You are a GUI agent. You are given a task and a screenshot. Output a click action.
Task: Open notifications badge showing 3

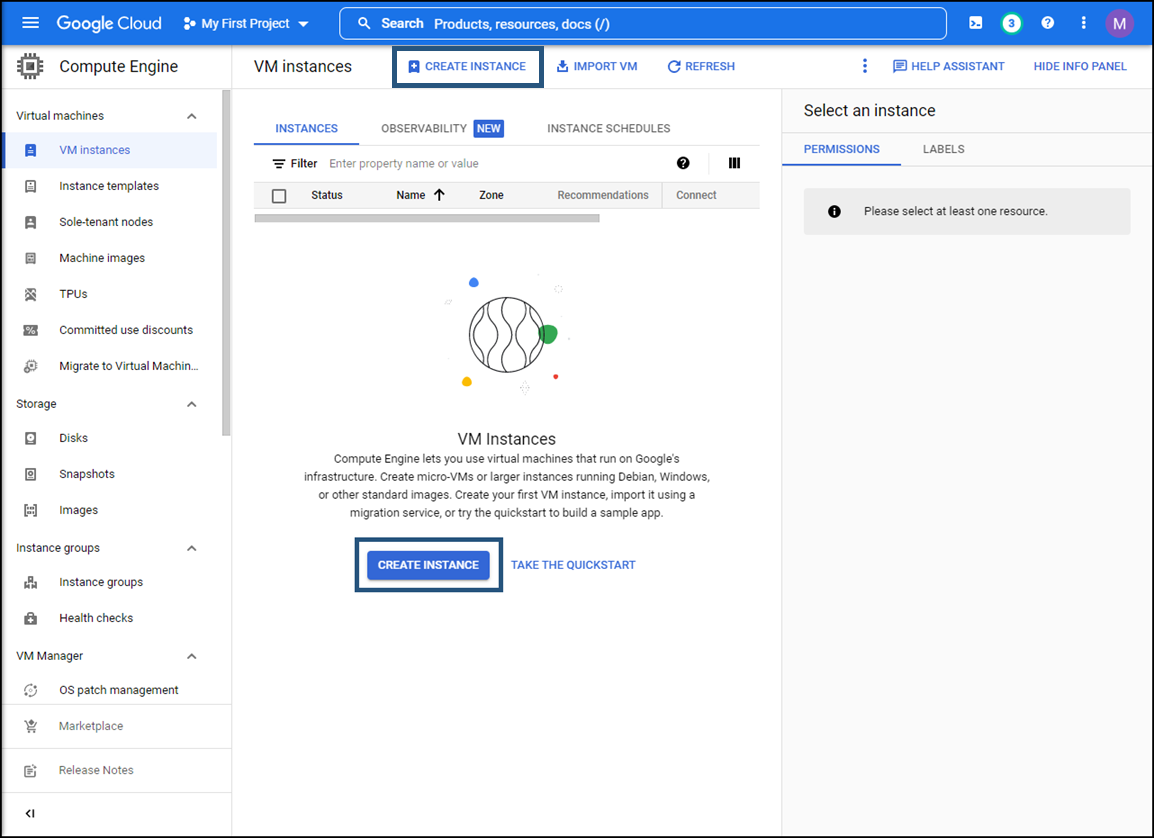(1011, 23)
